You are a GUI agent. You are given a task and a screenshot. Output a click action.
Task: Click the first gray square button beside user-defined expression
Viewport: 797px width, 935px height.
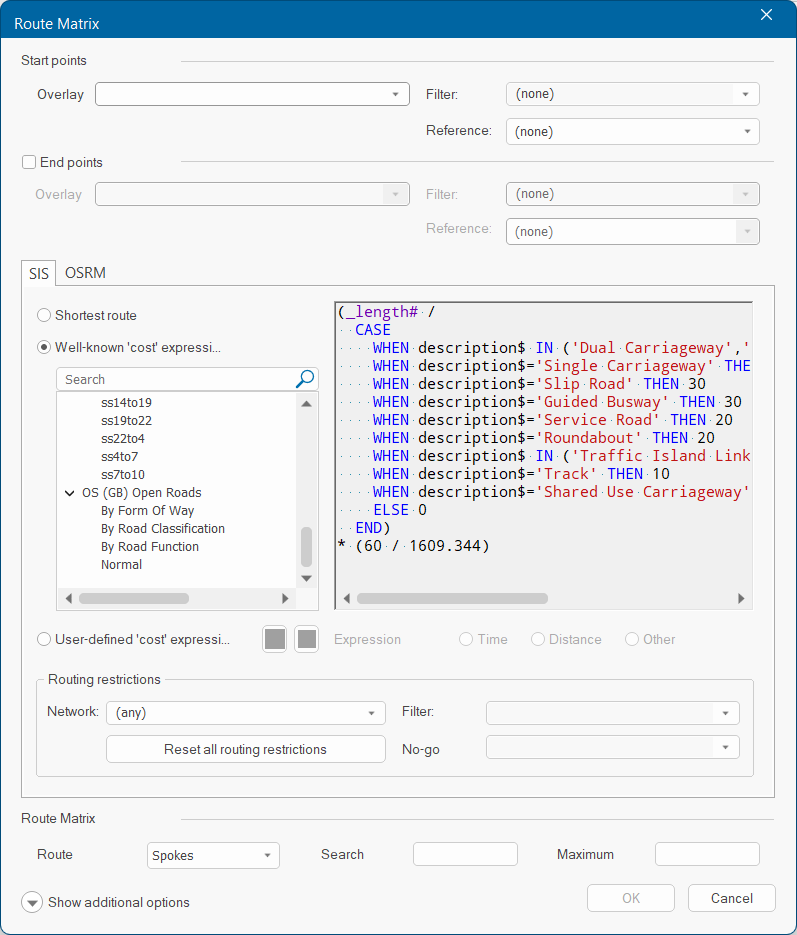point(275,640)
